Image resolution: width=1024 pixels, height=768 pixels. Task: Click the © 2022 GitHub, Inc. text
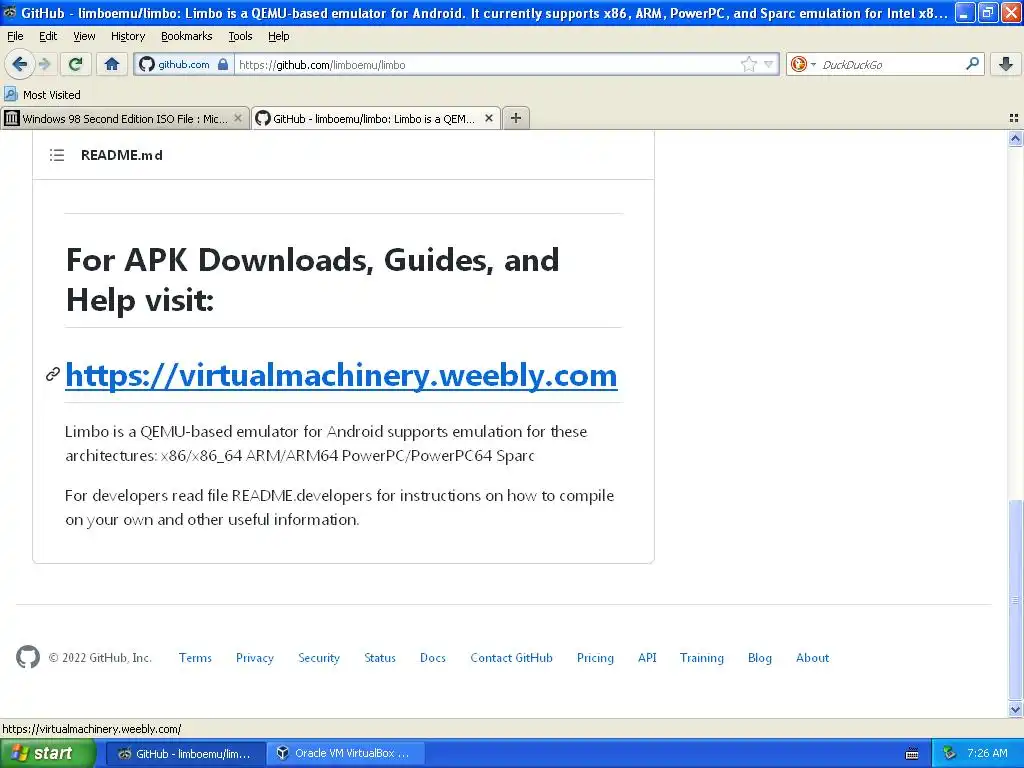tap(100, 658)
